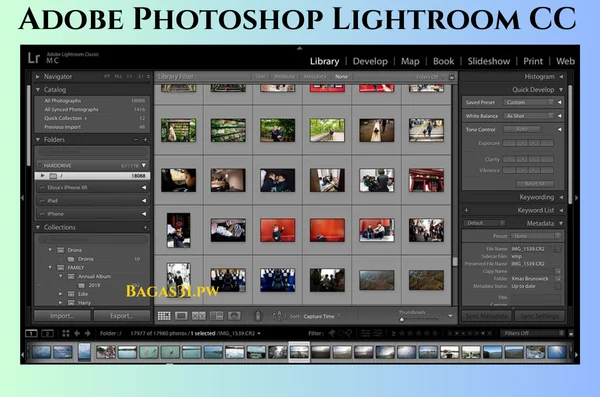The width and height of the screenshot is (600, 397).
Task: Expand the Histogram panel
Action: (561, 77)
